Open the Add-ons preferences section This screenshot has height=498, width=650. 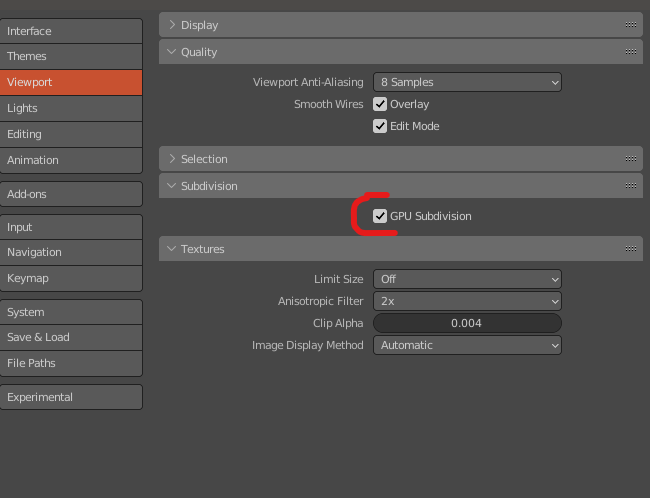coord(71,194)
